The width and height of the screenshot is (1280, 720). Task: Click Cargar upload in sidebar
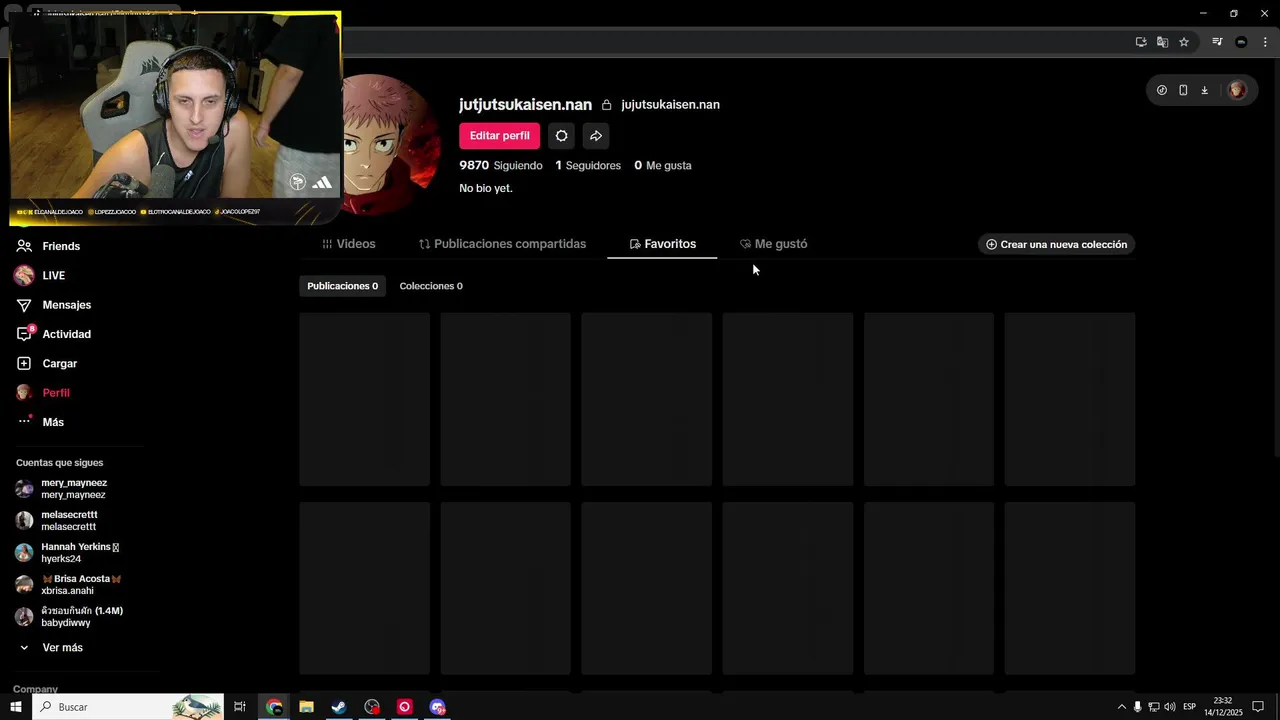[x=46, y=364]
